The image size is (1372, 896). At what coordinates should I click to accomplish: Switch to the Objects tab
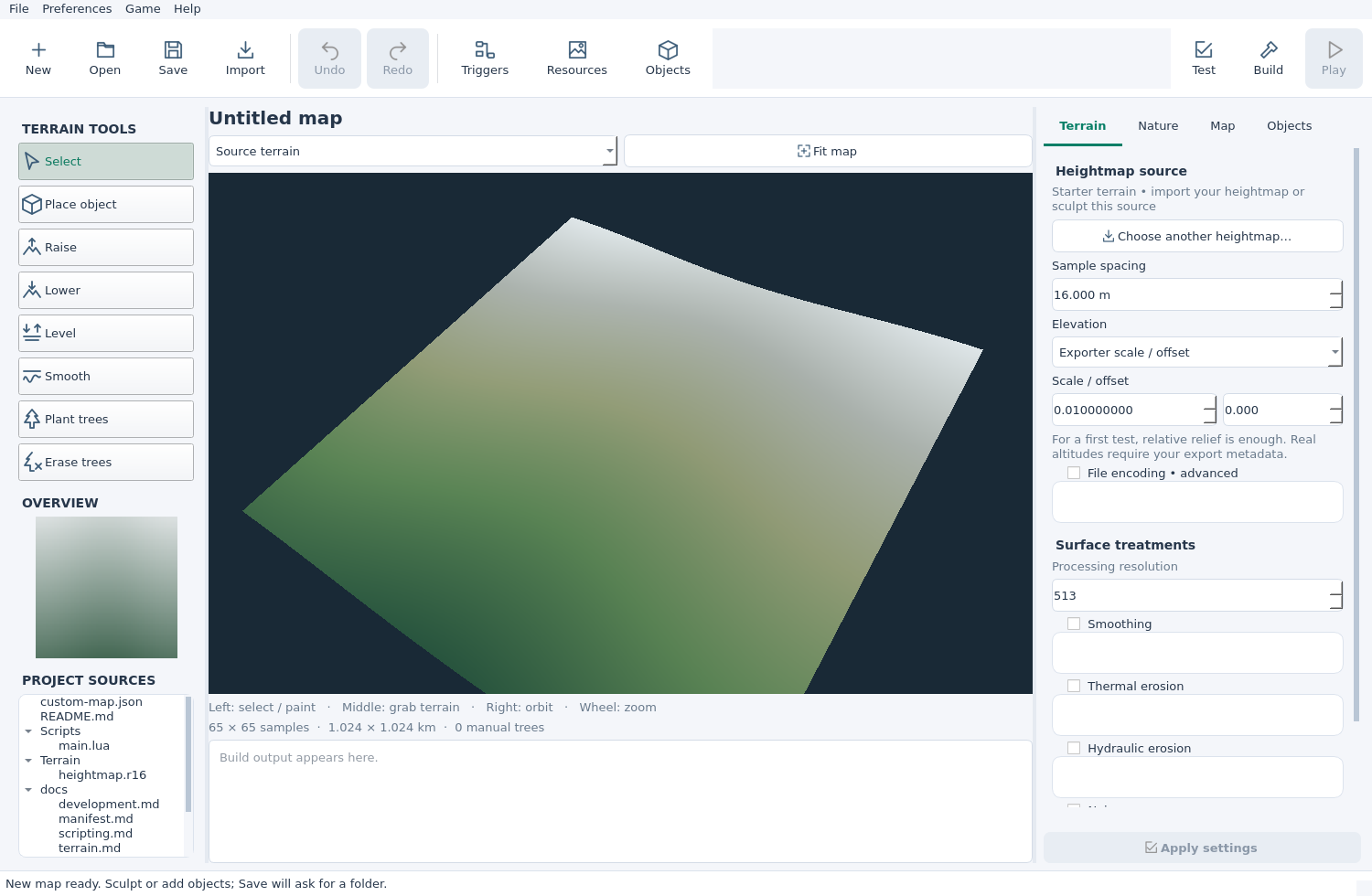1289,126
